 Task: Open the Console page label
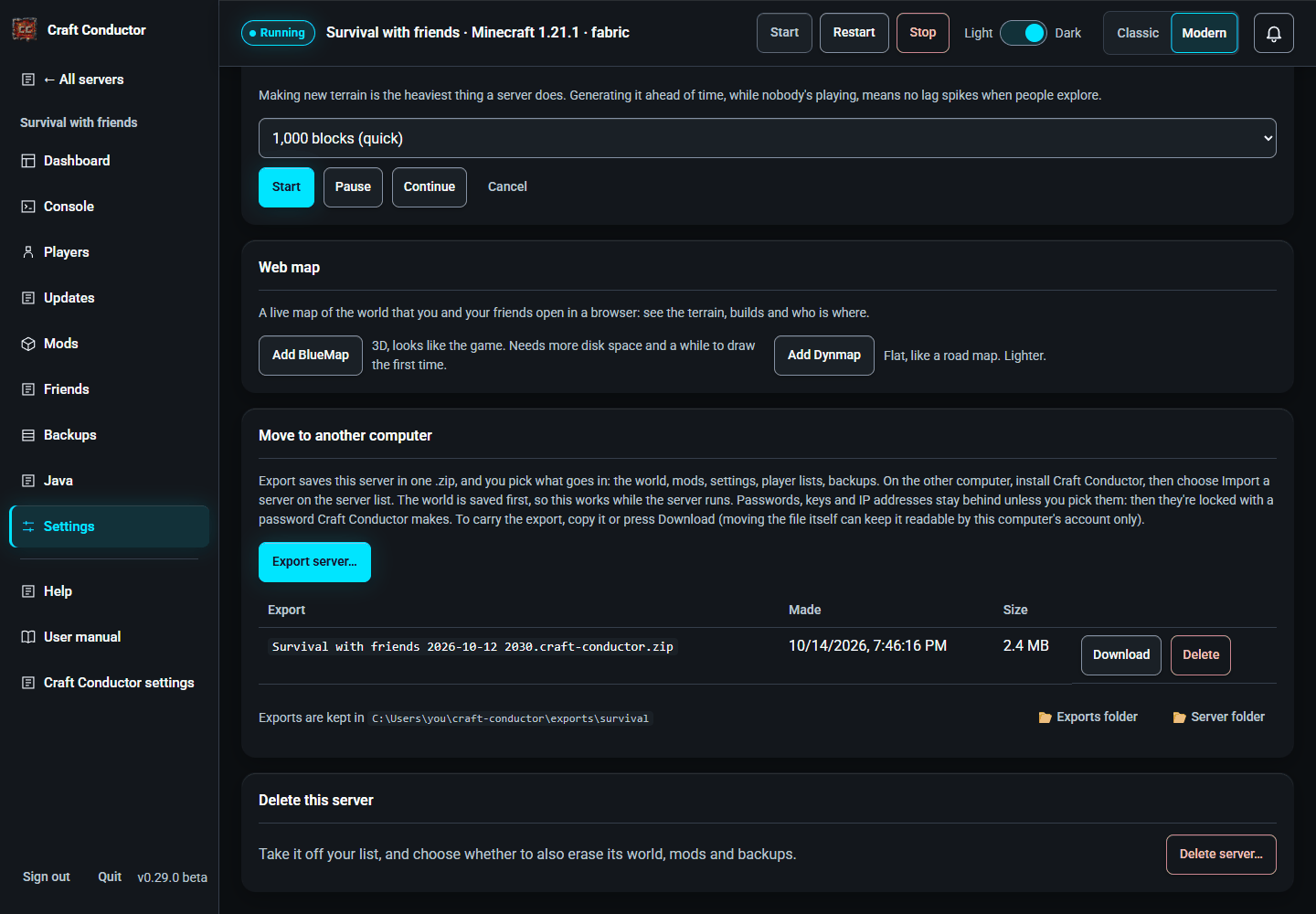point(69,207)
